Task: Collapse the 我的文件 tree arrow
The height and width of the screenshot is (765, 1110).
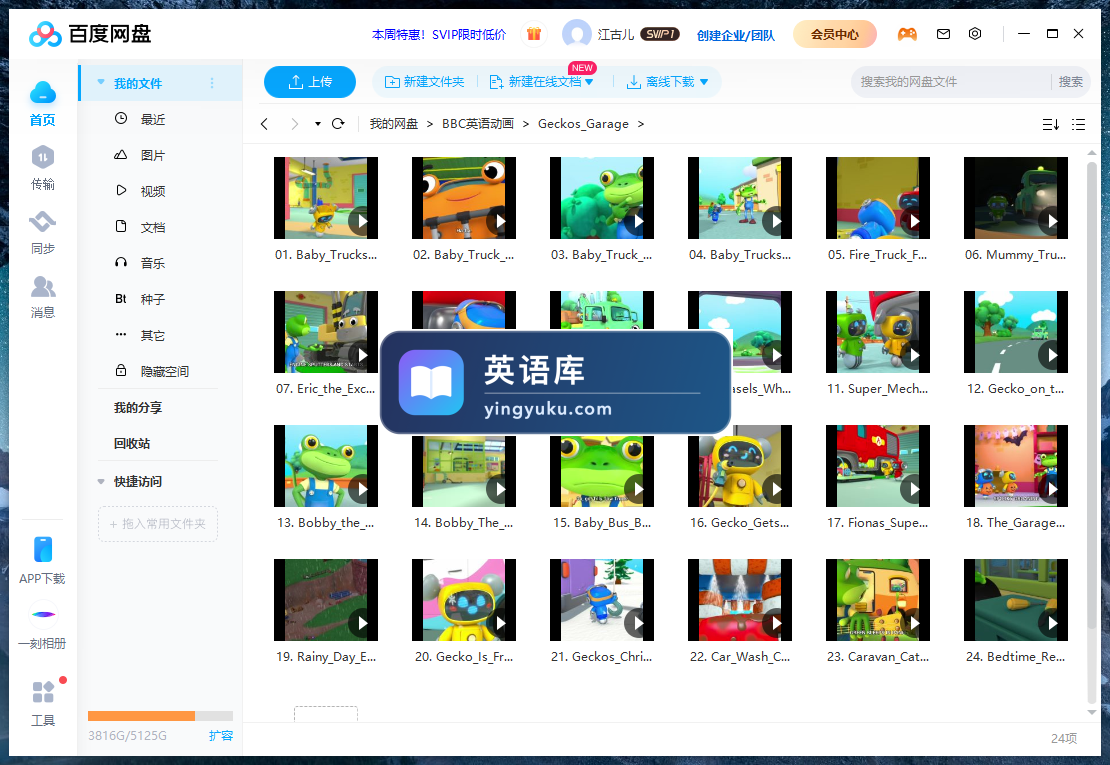Action: (x=101, y=82)
